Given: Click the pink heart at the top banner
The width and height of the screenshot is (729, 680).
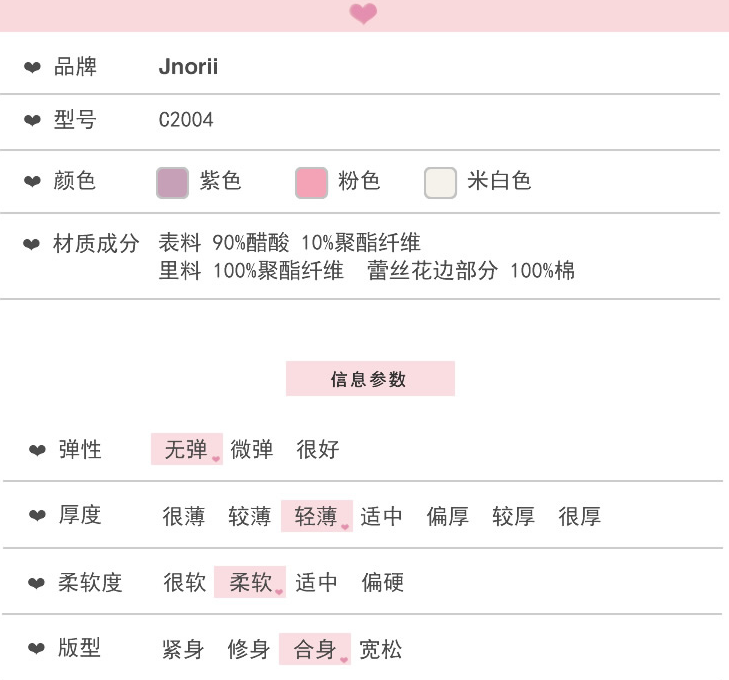Looking at the screenshot, I should (x=363, y=14).
